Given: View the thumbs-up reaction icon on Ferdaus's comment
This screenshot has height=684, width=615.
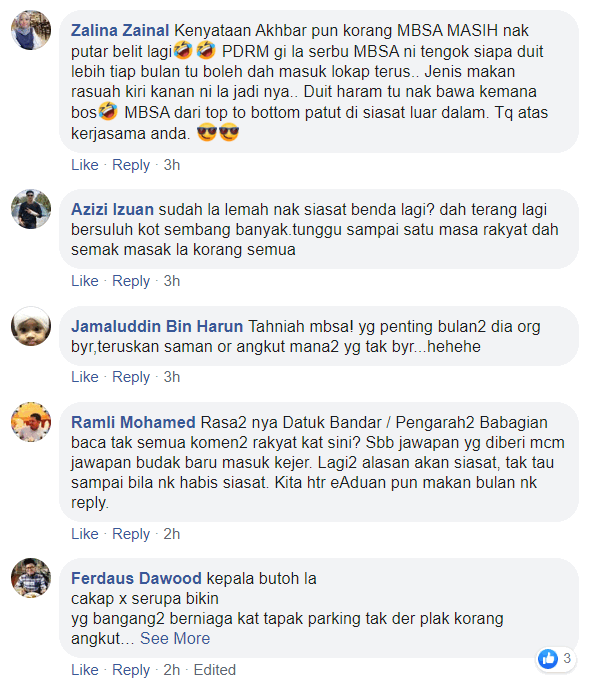Looking at the screenshot, I should (548, 658).
